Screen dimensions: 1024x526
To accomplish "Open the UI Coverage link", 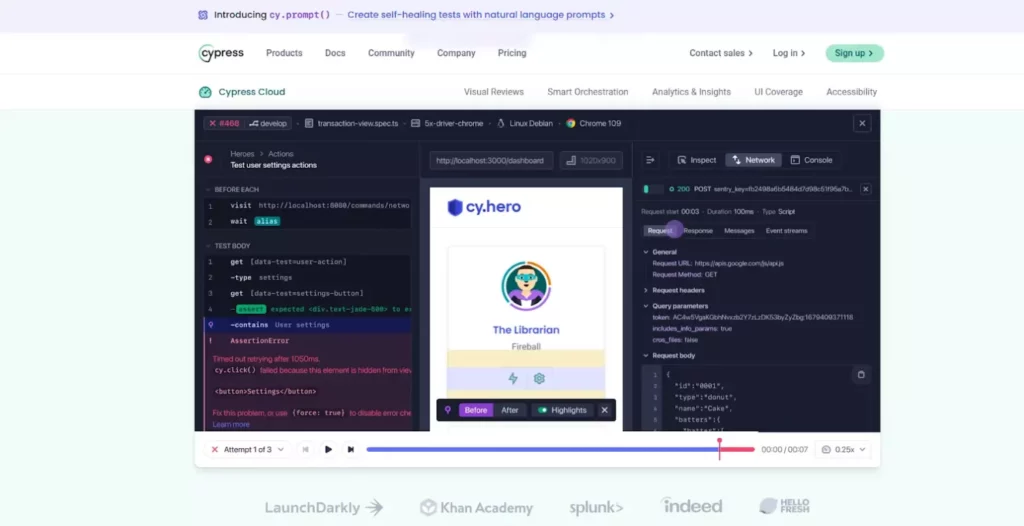I will tap(778, 92).
